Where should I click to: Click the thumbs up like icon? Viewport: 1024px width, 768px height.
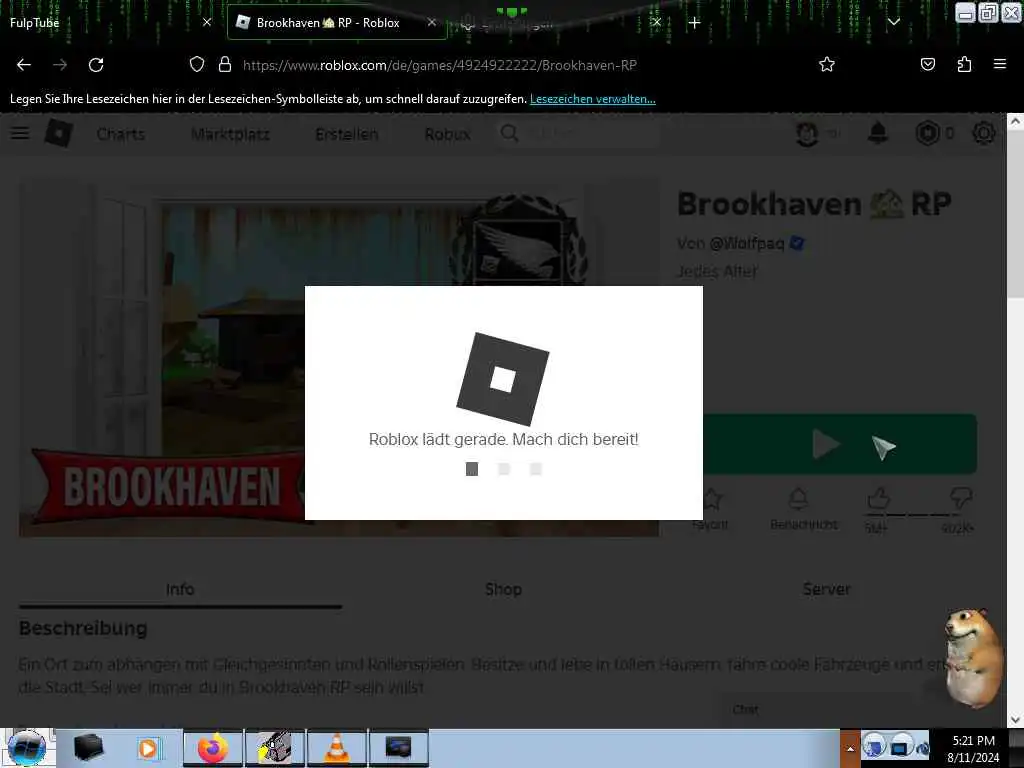(879, 499)
